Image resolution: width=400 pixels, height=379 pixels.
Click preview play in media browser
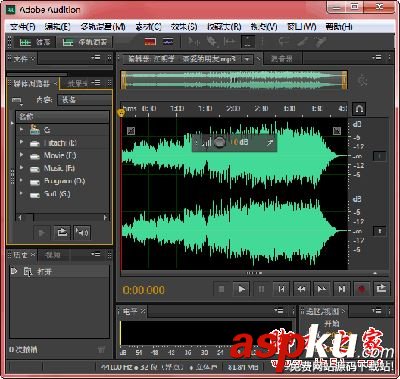point(42,232)
